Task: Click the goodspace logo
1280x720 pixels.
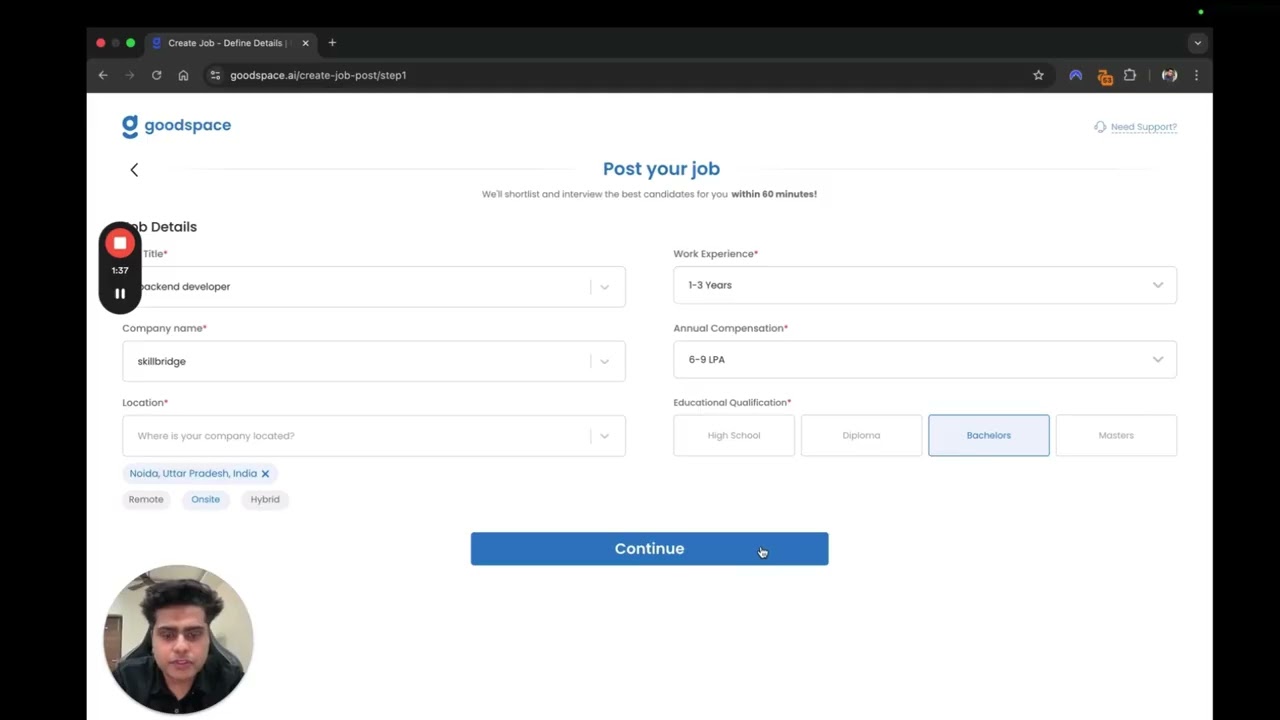Action: pos(176,126)
